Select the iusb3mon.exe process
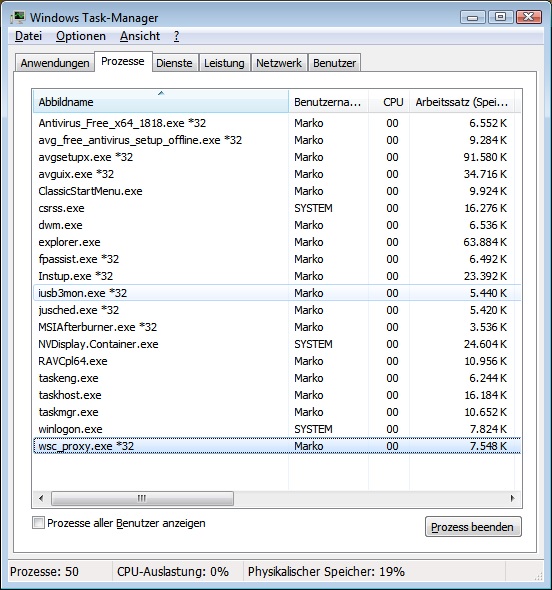This screenshot has height=590, width=552. [x=277, y=293]
